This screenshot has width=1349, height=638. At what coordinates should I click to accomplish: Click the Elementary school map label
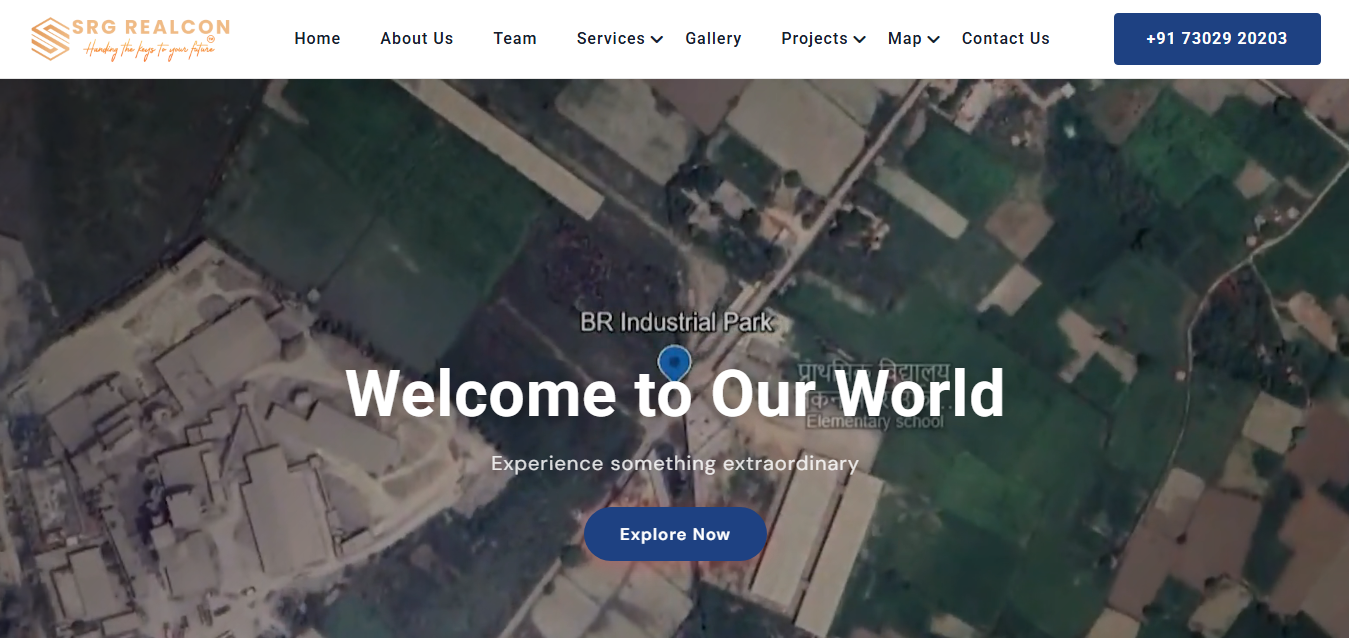(874, 422)
